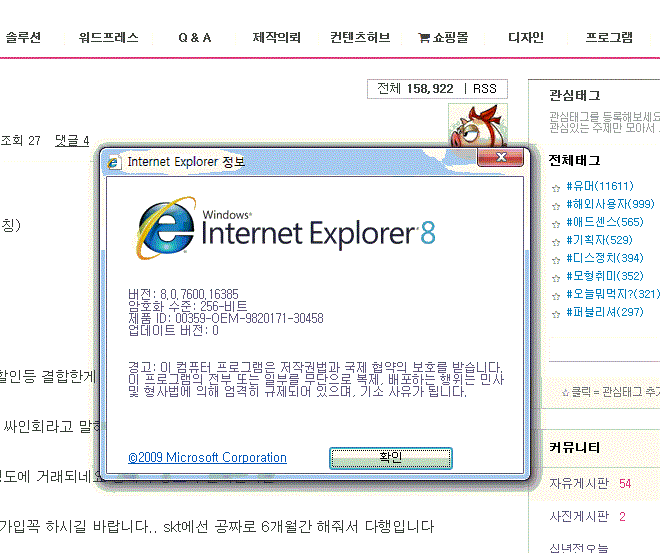Open the 워드프레스 menu
The width and height of the screenshot is (660, 553).
pyautogui.click(x=109, y=37)
